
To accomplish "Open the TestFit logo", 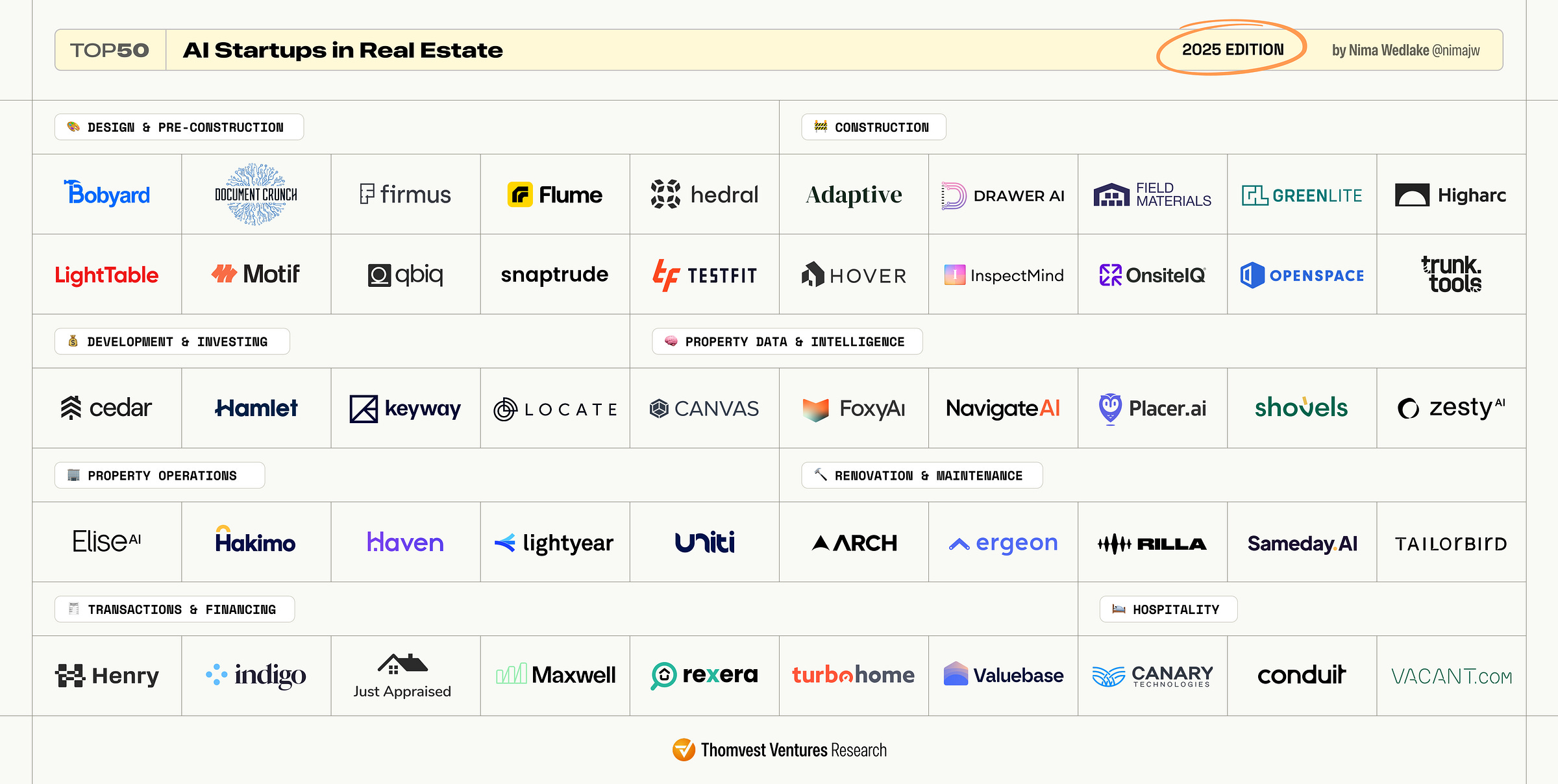I will [x=704, y=275].
